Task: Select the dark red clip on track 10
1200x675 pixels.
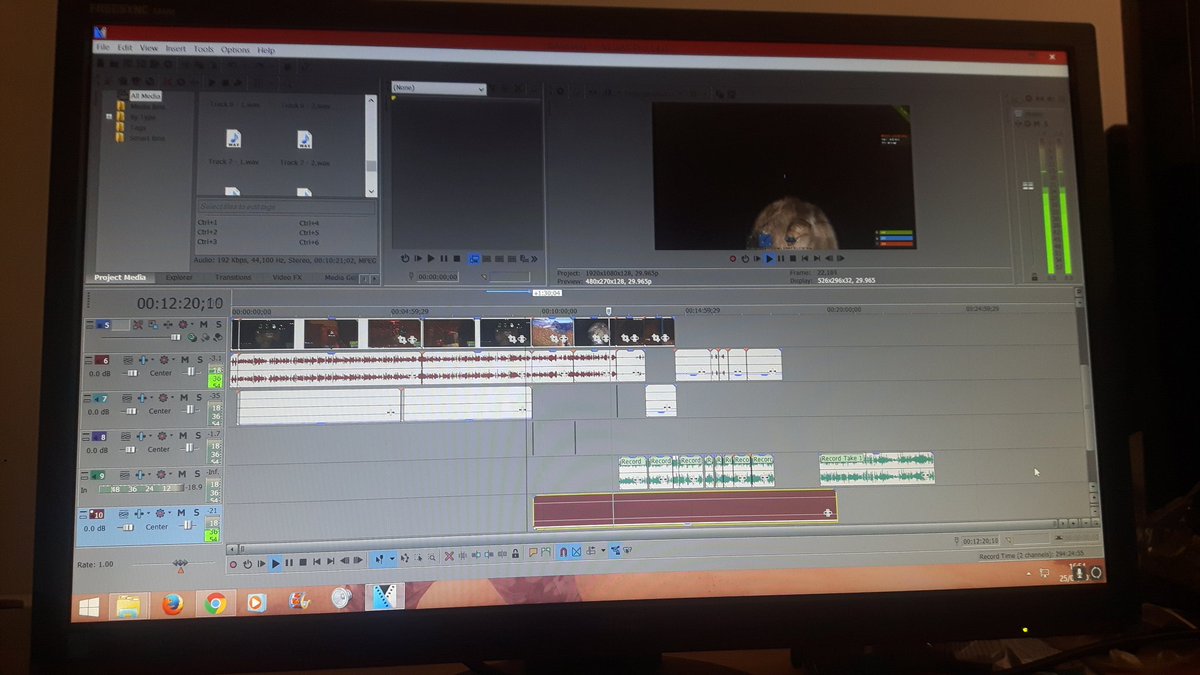Action: [x=685, y=508]
